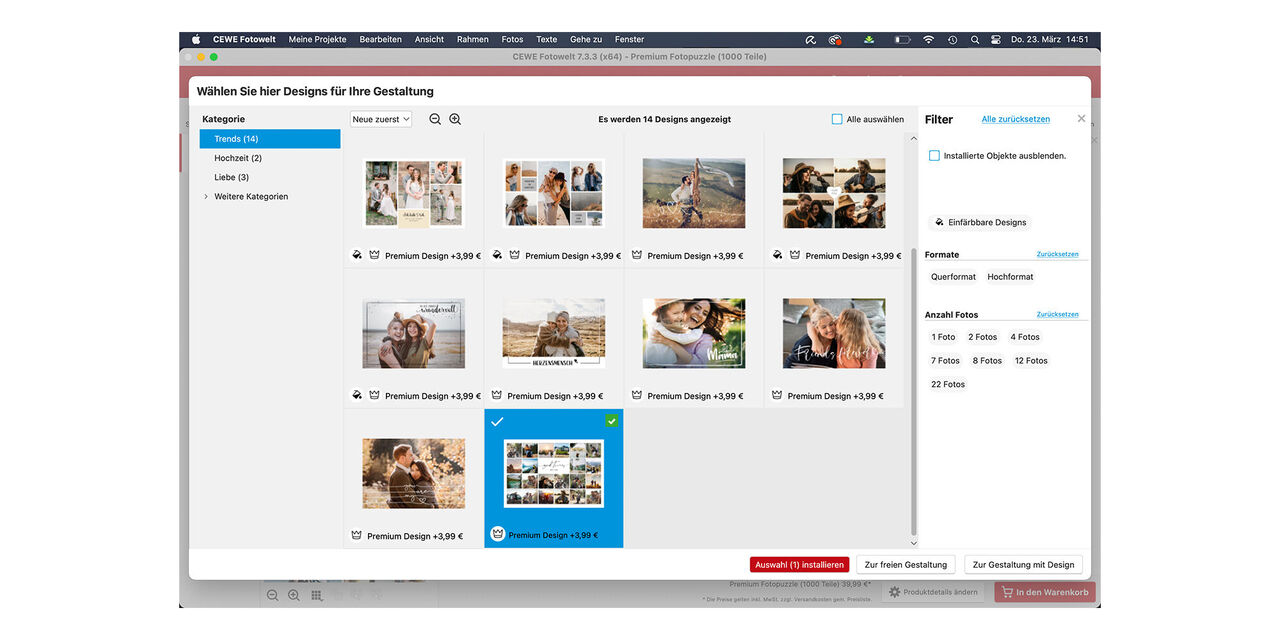Click the design grid's vertical scrollbar
The image size is (1280, 640).
(x=913, y=390)
